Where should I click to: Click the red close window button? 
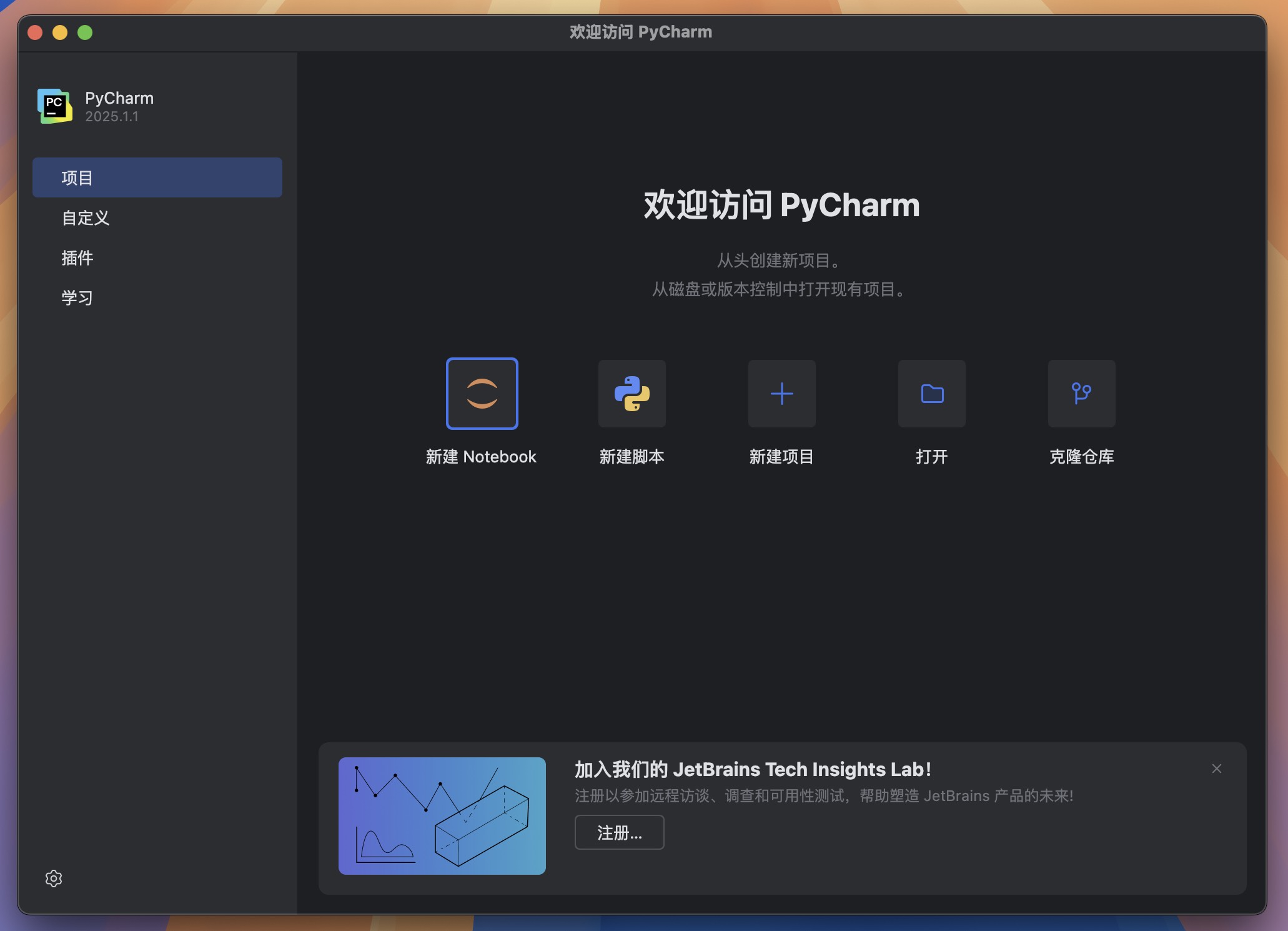pyautogui.click(x=35, y=32)
